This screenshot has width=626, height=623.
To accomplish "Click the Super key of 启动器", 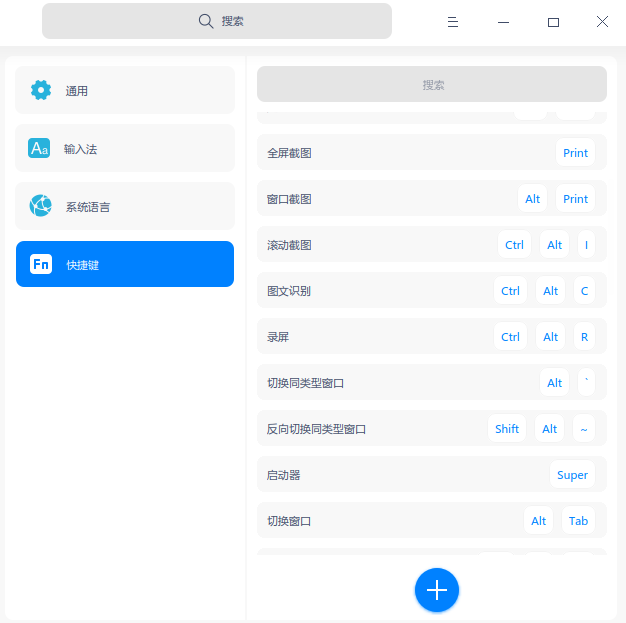I will coord(573,475).
